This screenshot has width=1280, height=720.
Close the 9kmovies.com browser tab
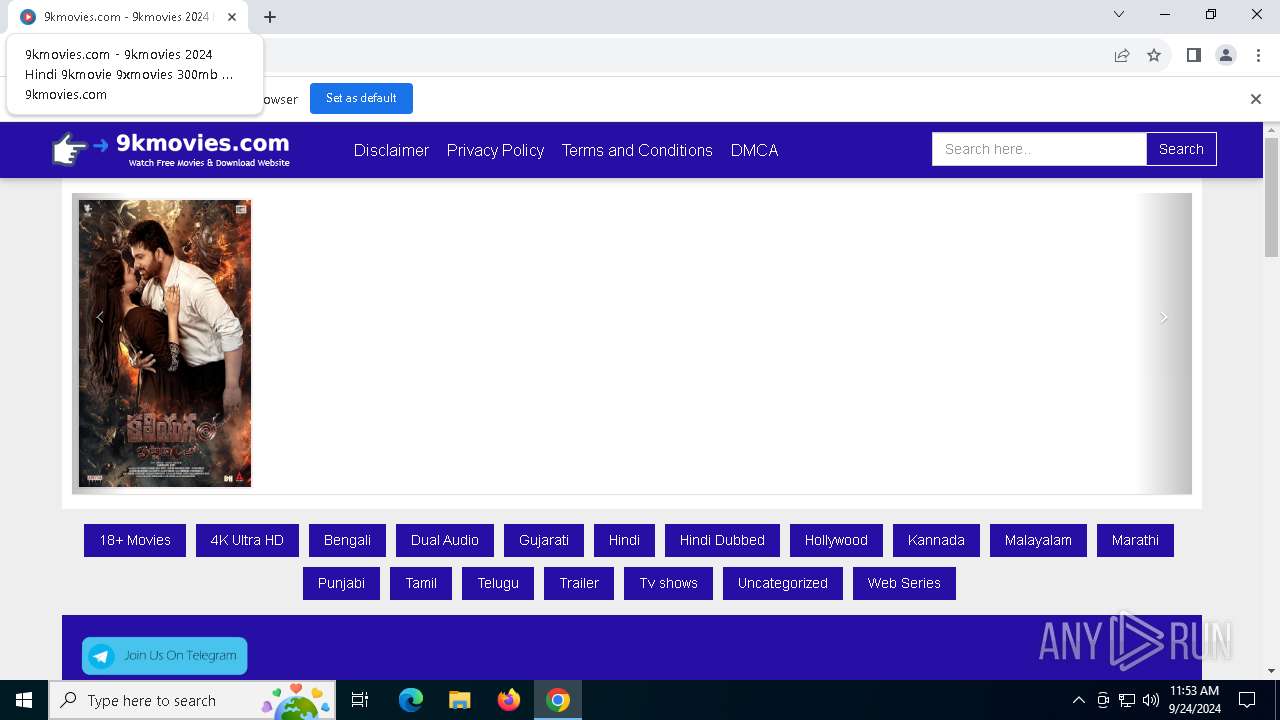click(232, 17)
